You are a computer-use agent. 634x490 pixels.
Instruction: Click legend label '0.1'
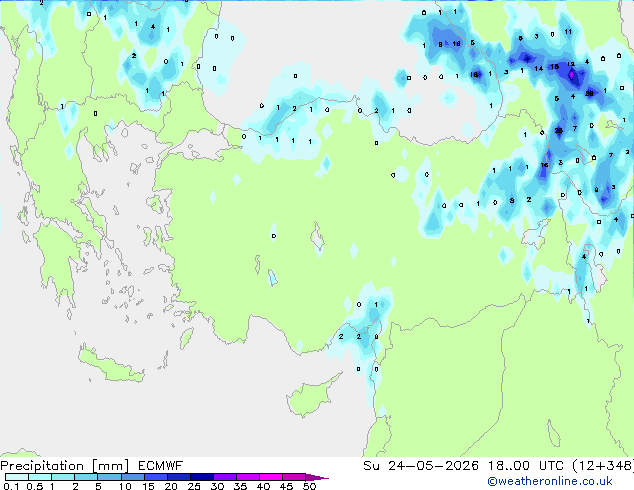click(11, 486)
